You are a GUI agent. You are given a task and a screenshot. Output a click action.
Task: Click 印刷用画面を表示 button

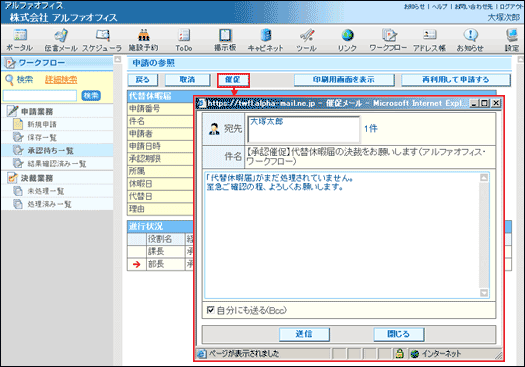pos(344,80)
